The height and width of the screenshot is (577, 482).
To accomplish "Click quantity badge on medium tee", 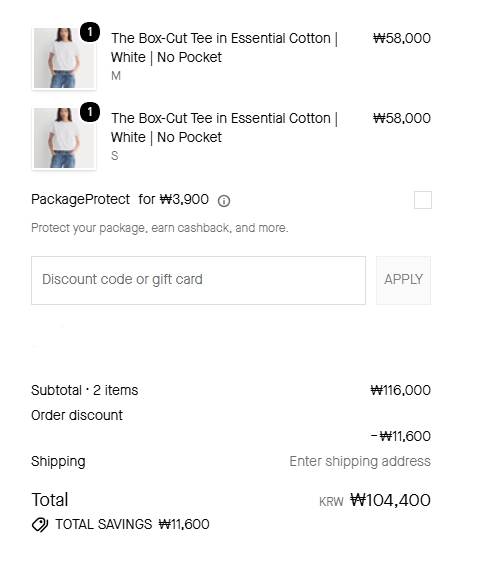I will 90,32.
